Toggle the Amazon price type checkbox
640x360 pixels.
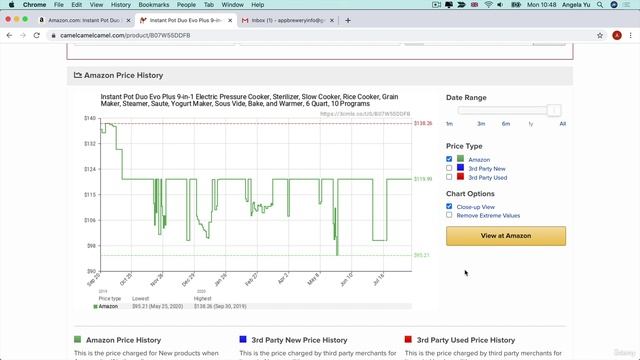point(449,159)
